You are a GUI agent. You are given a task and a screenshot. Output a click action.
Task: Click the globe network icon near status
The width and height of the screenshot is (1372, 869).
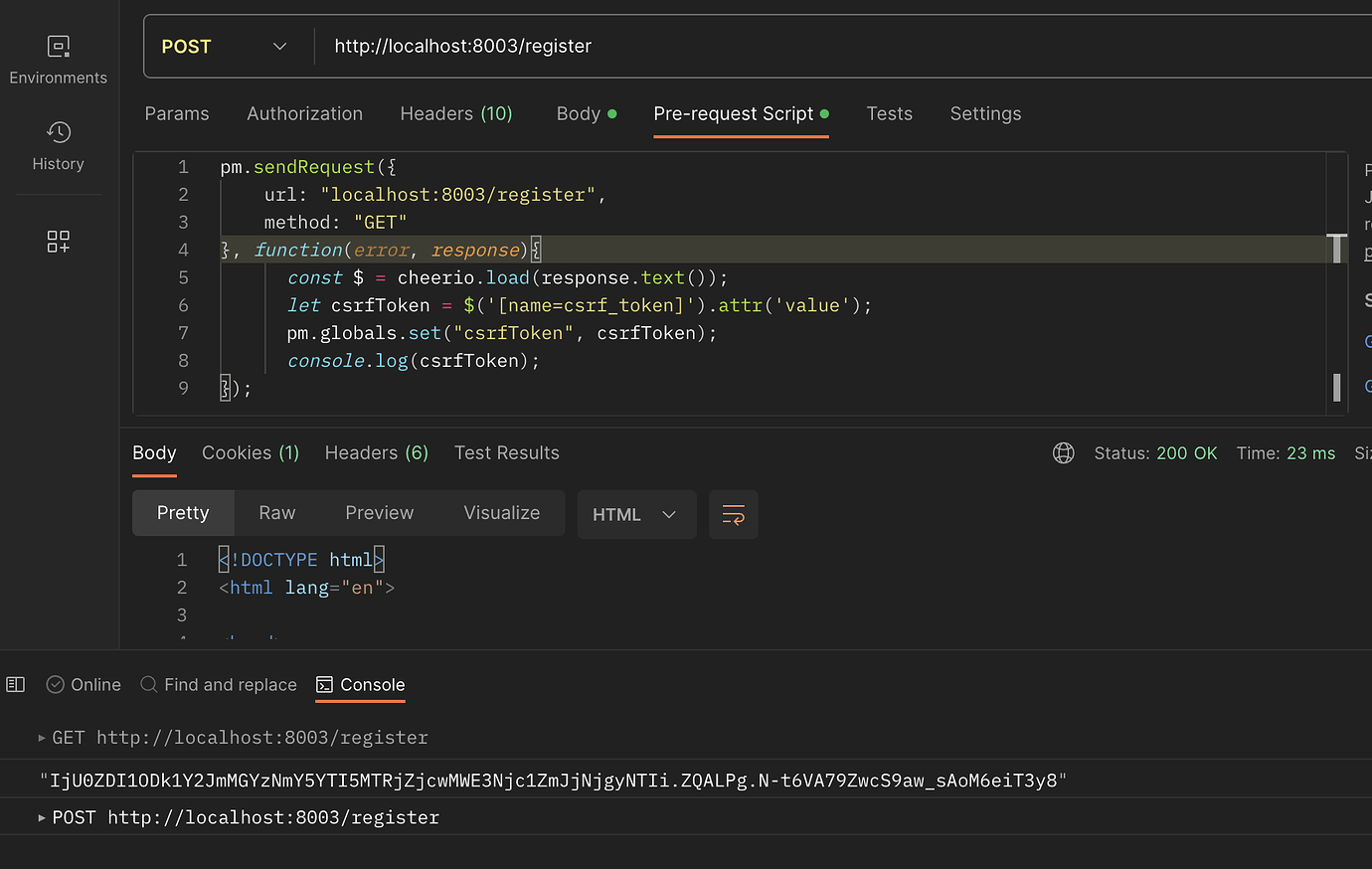pos(1063,452)
